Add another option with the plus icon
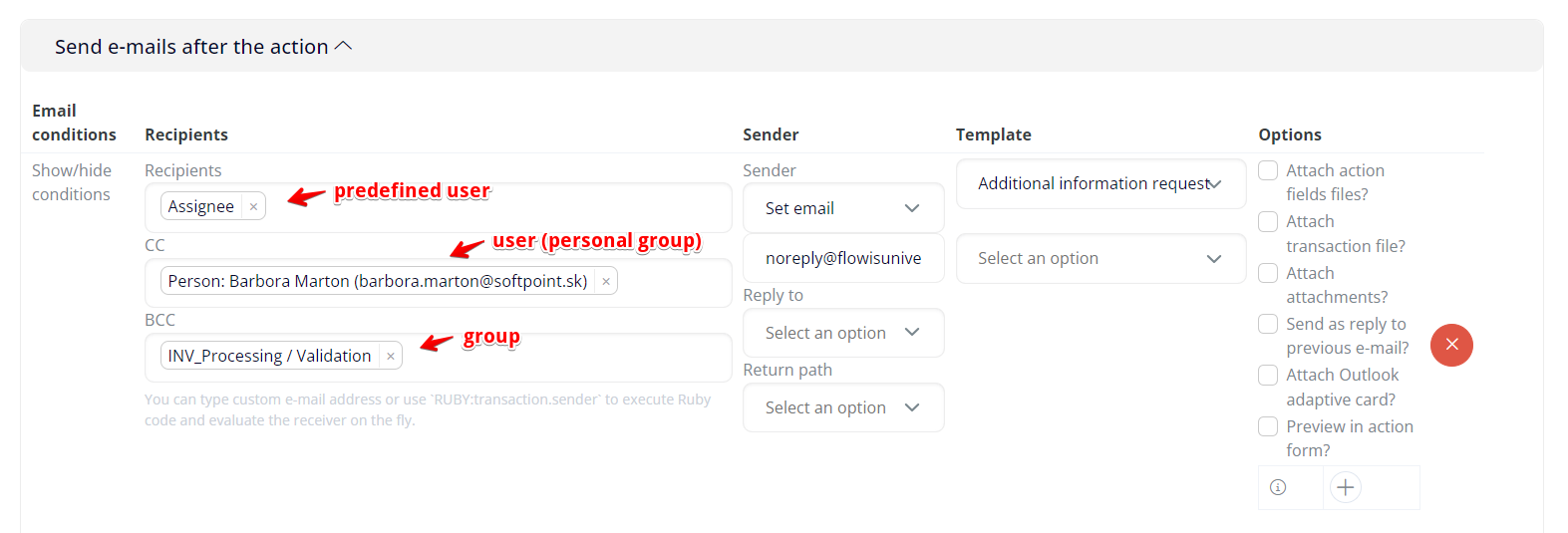This screenshot has height=533, width=1568. coord(1345,487)
